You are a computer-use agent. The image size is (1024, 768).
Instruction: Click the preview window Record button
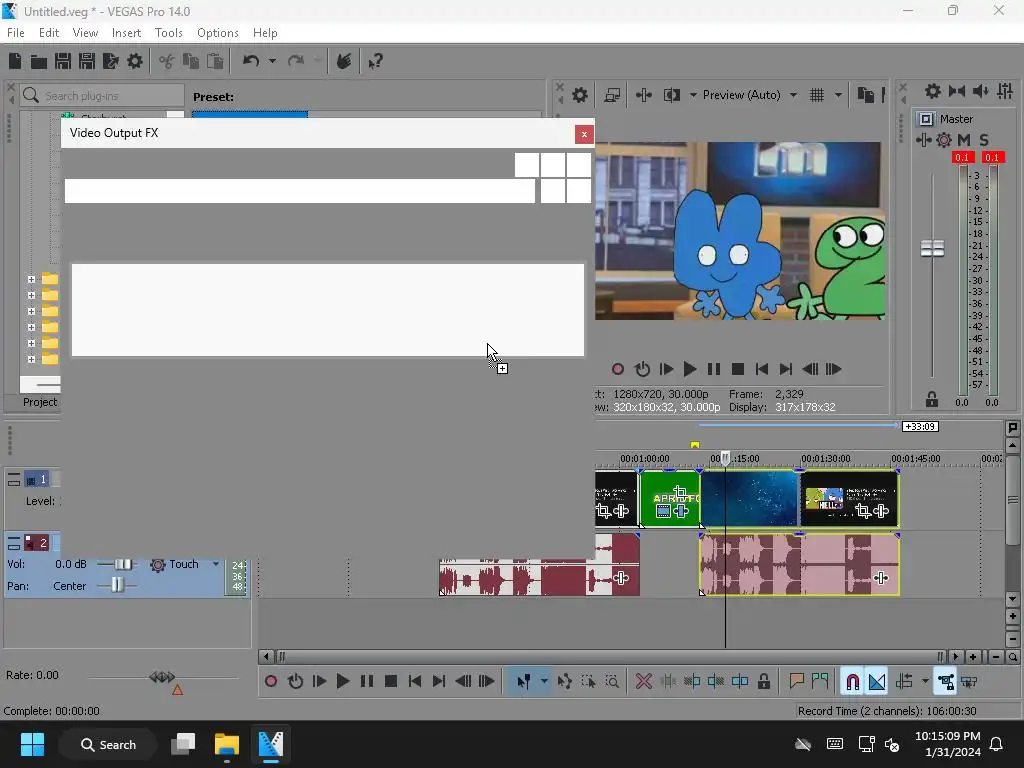[618, 369]
